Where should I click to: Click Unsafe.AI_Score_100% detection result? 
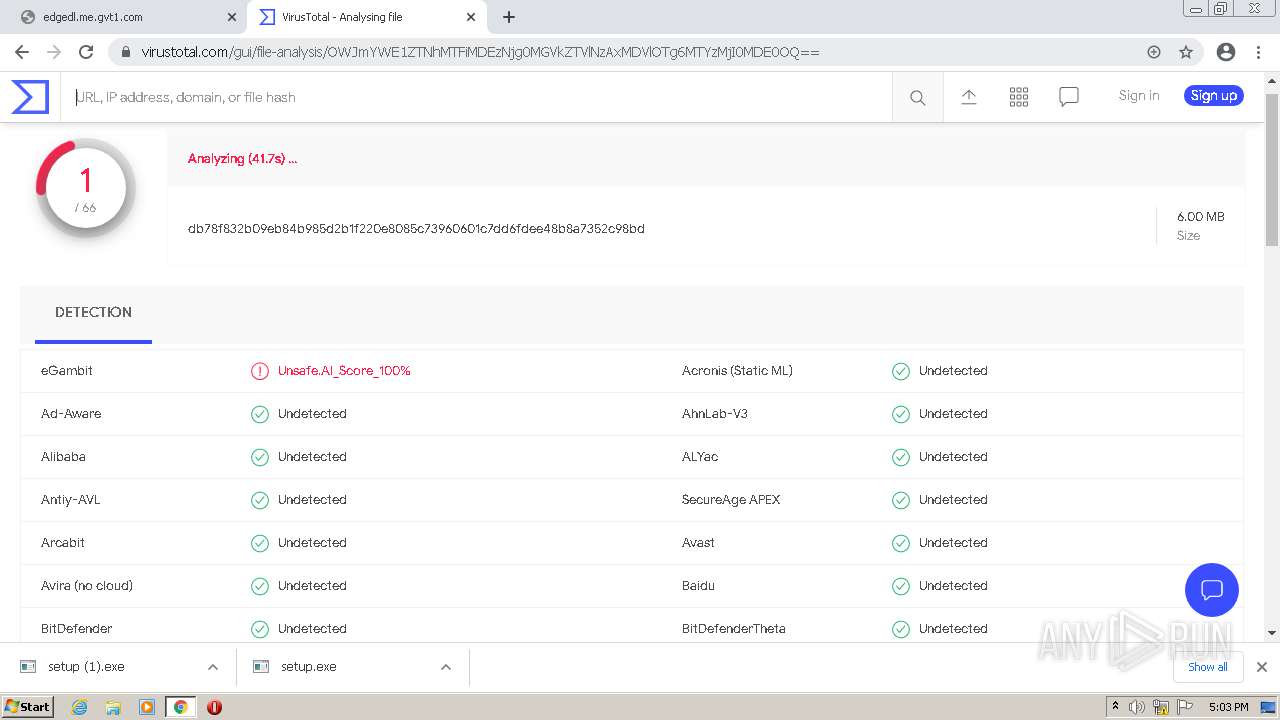(x=344, y=371)
